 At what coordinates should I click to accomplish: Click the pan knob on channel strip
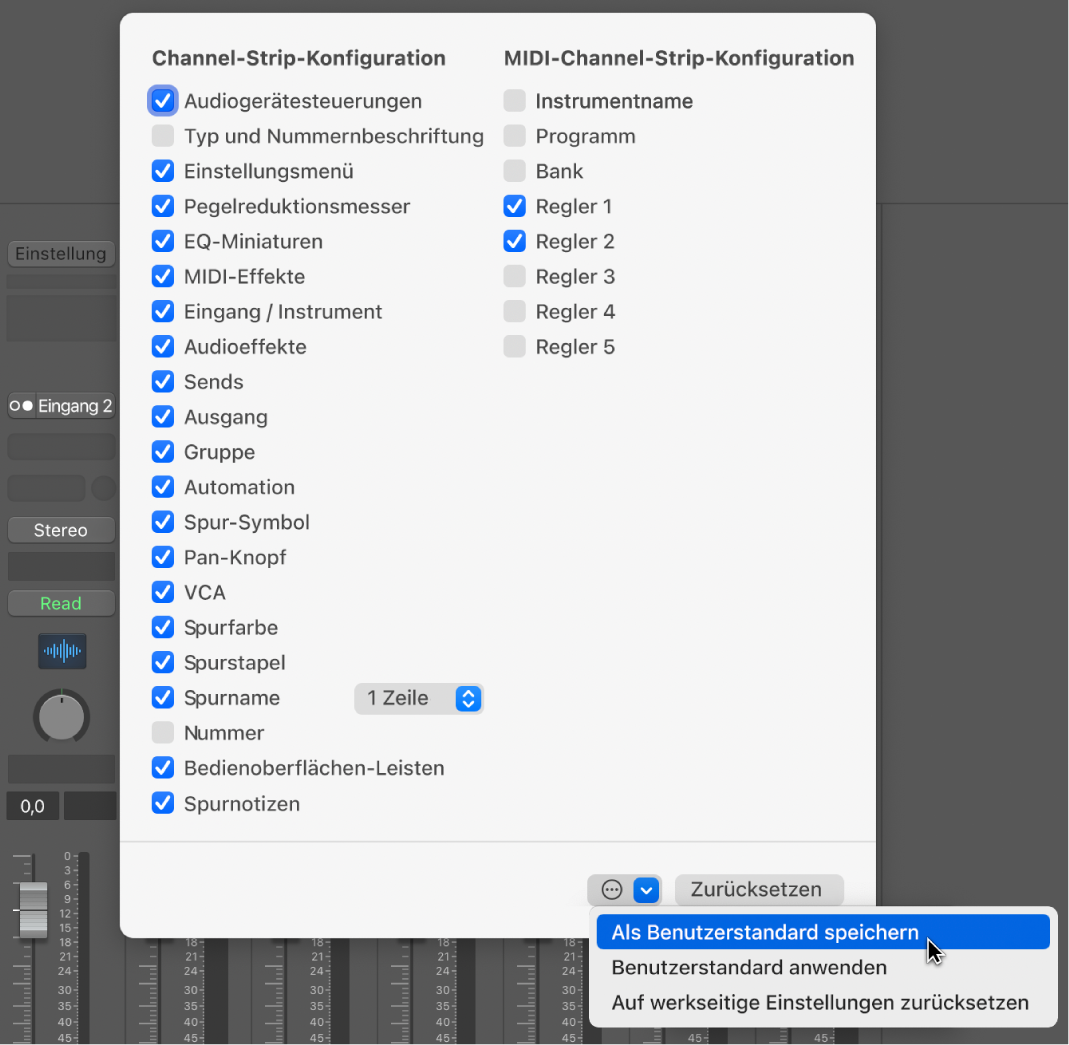62,716
